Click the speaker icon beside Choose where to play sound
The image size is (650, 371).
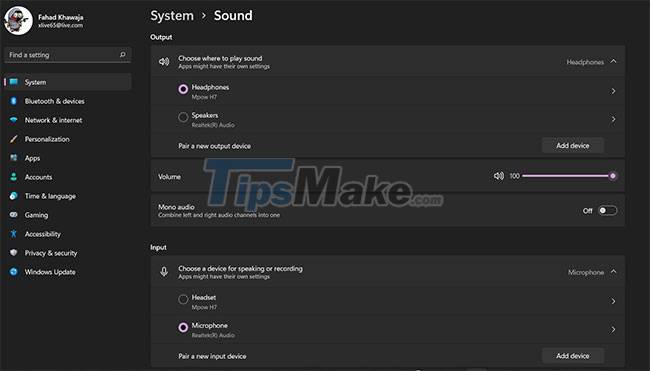click(x=164, y=62)
